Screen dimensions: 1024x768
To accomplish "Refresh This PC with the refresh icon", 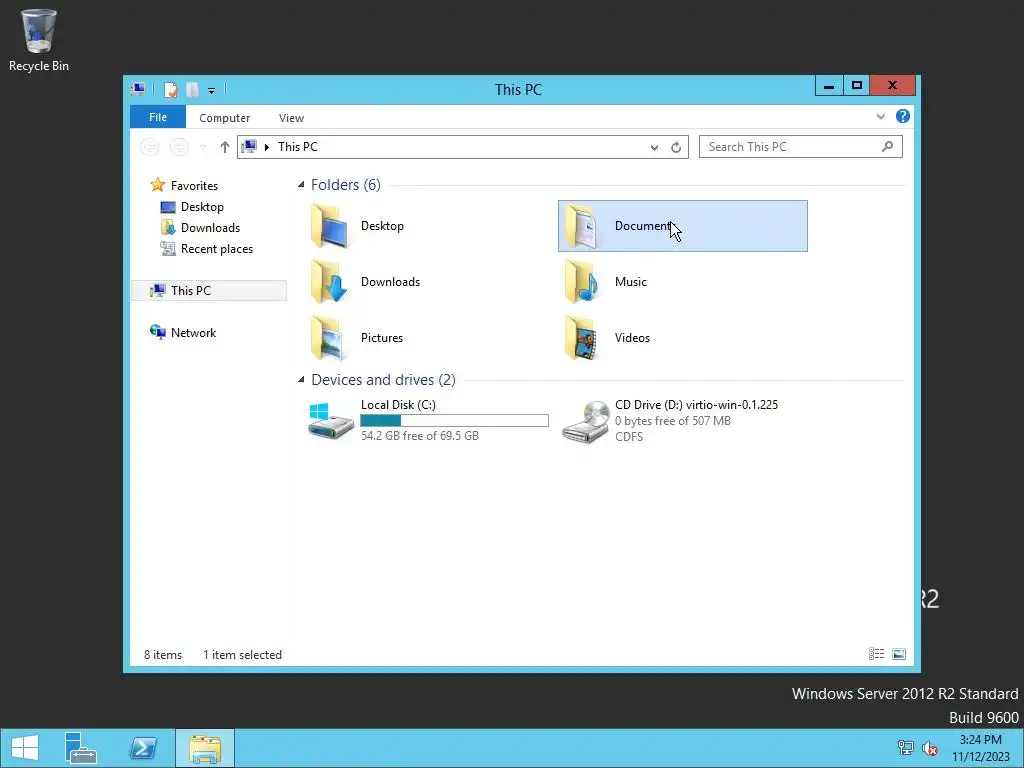I will [x=676, y=147].
